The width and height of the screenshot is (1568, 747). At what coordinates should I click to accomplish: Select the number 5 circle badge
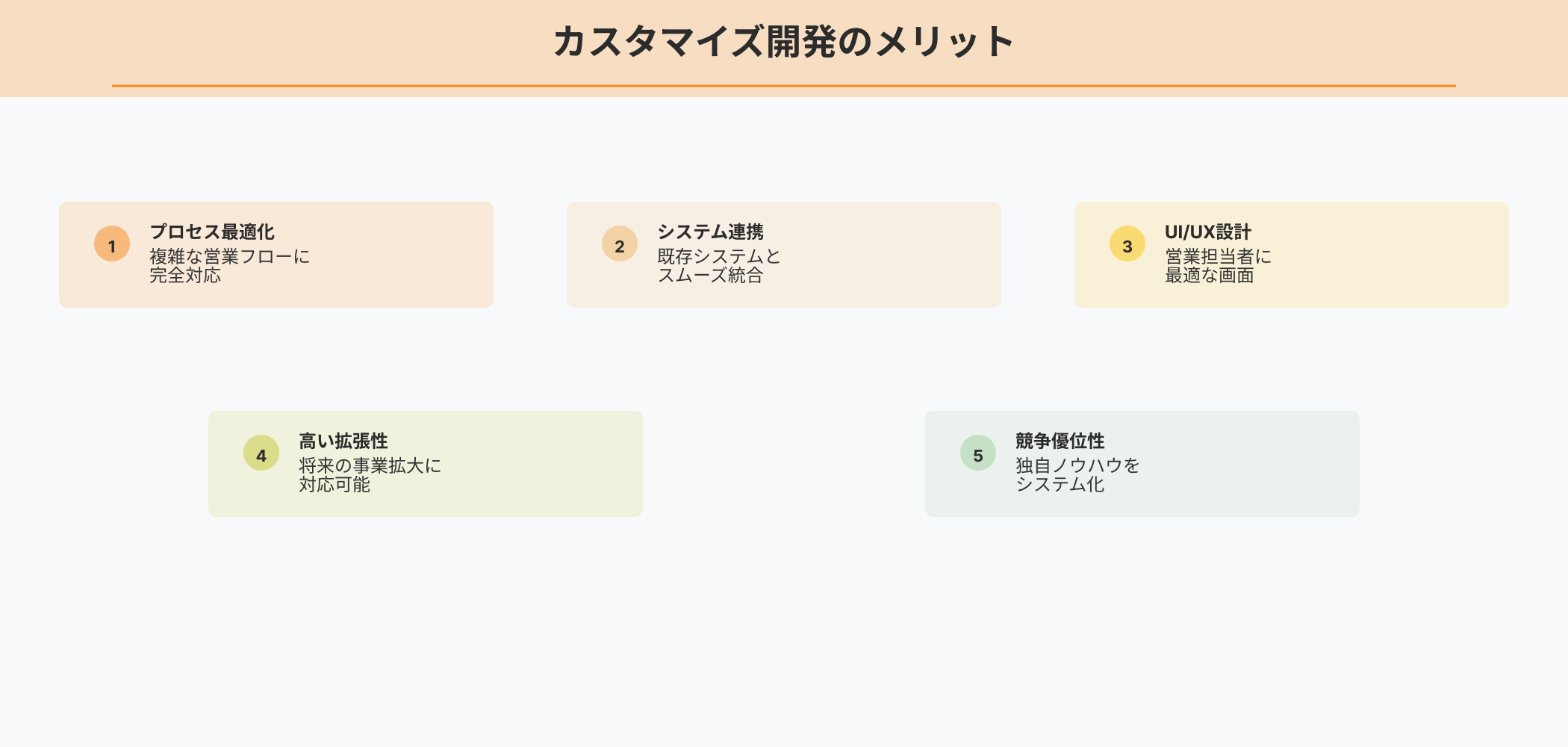(x=978, y=453)
